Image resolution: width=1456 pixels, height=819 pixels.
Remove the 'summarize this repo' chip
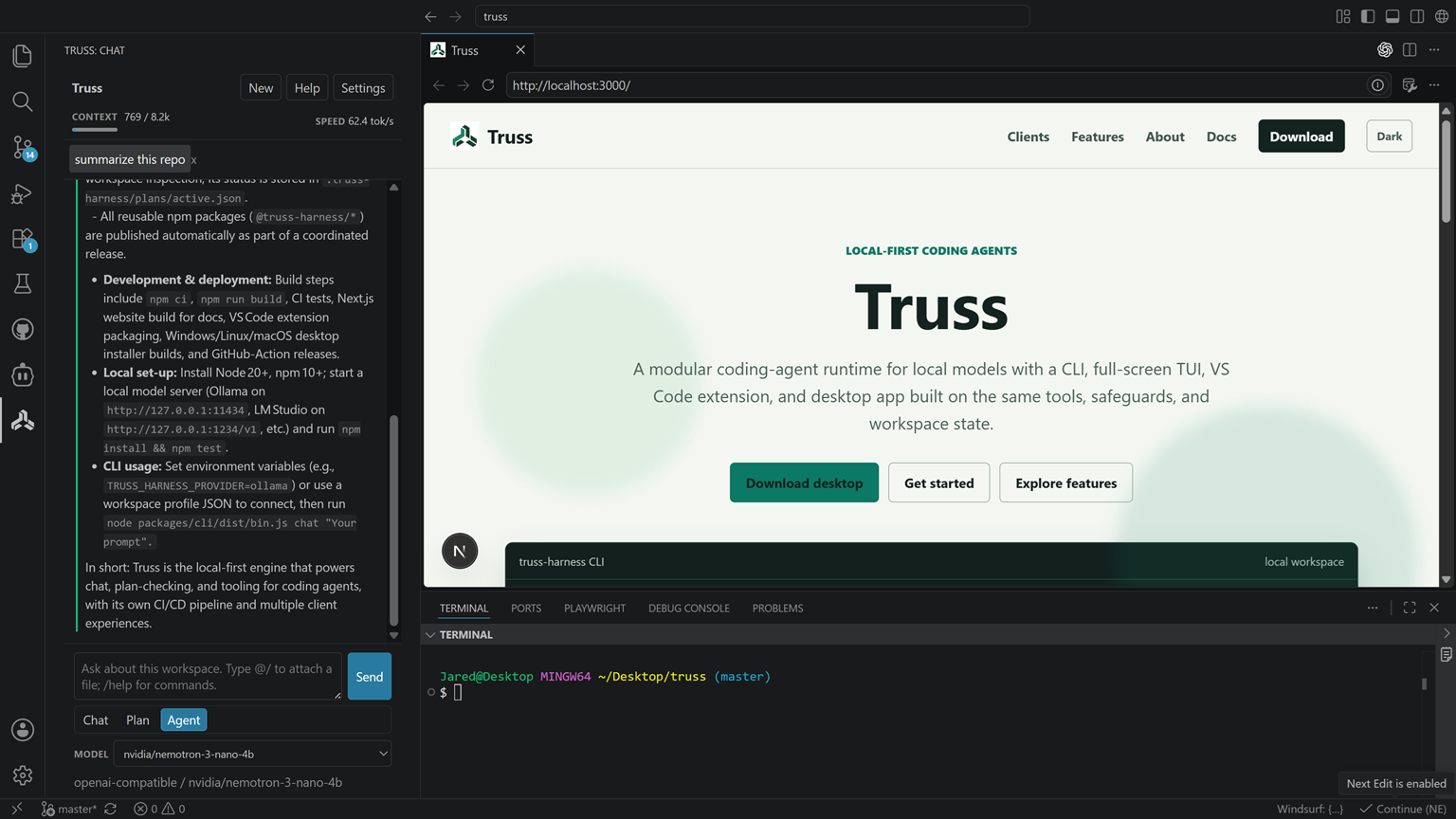click(193, 160)
